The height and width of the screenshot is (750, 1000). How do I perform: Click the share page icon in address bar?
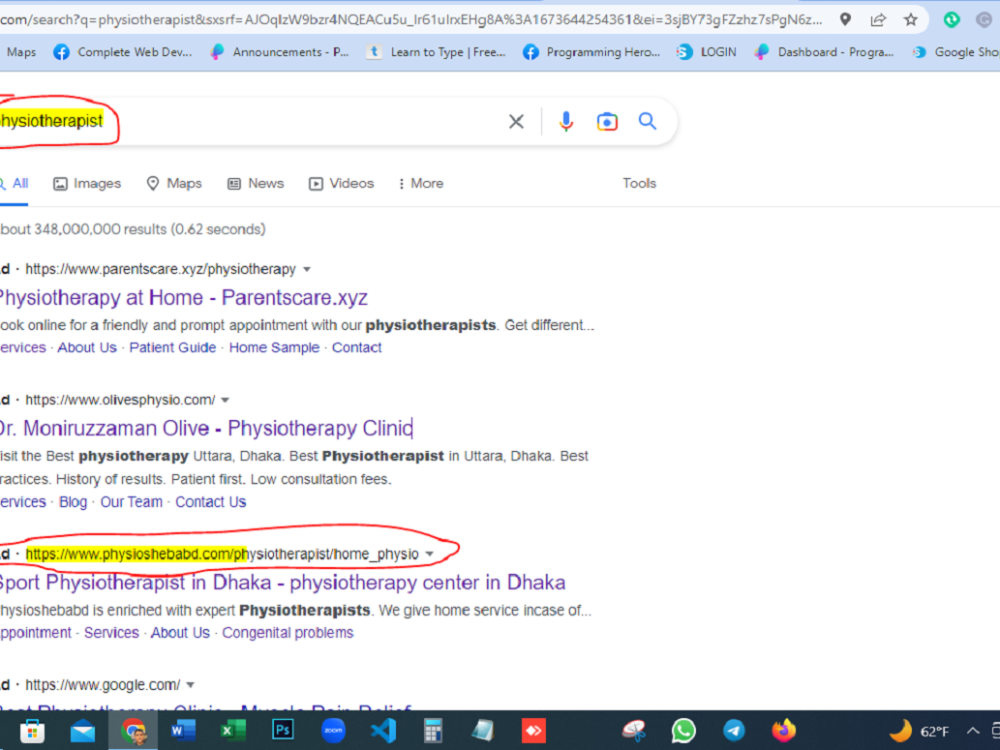[878, 20]
